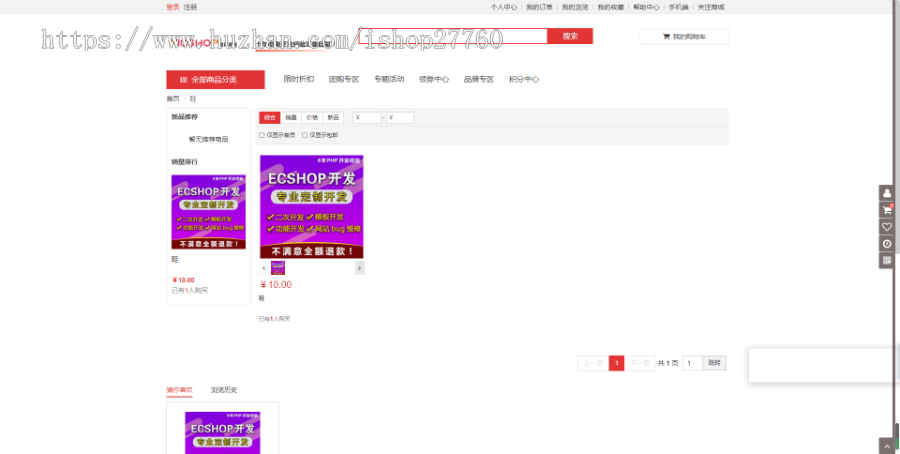
Task: Switch to the 猜你喜欢 tab
Action: (x=180, y=390)
